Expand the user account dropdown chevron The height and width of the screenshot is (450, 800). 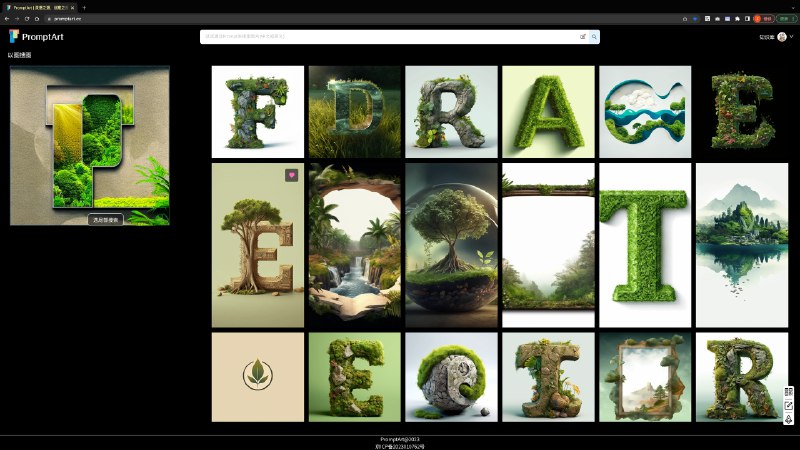coord(791,37)
